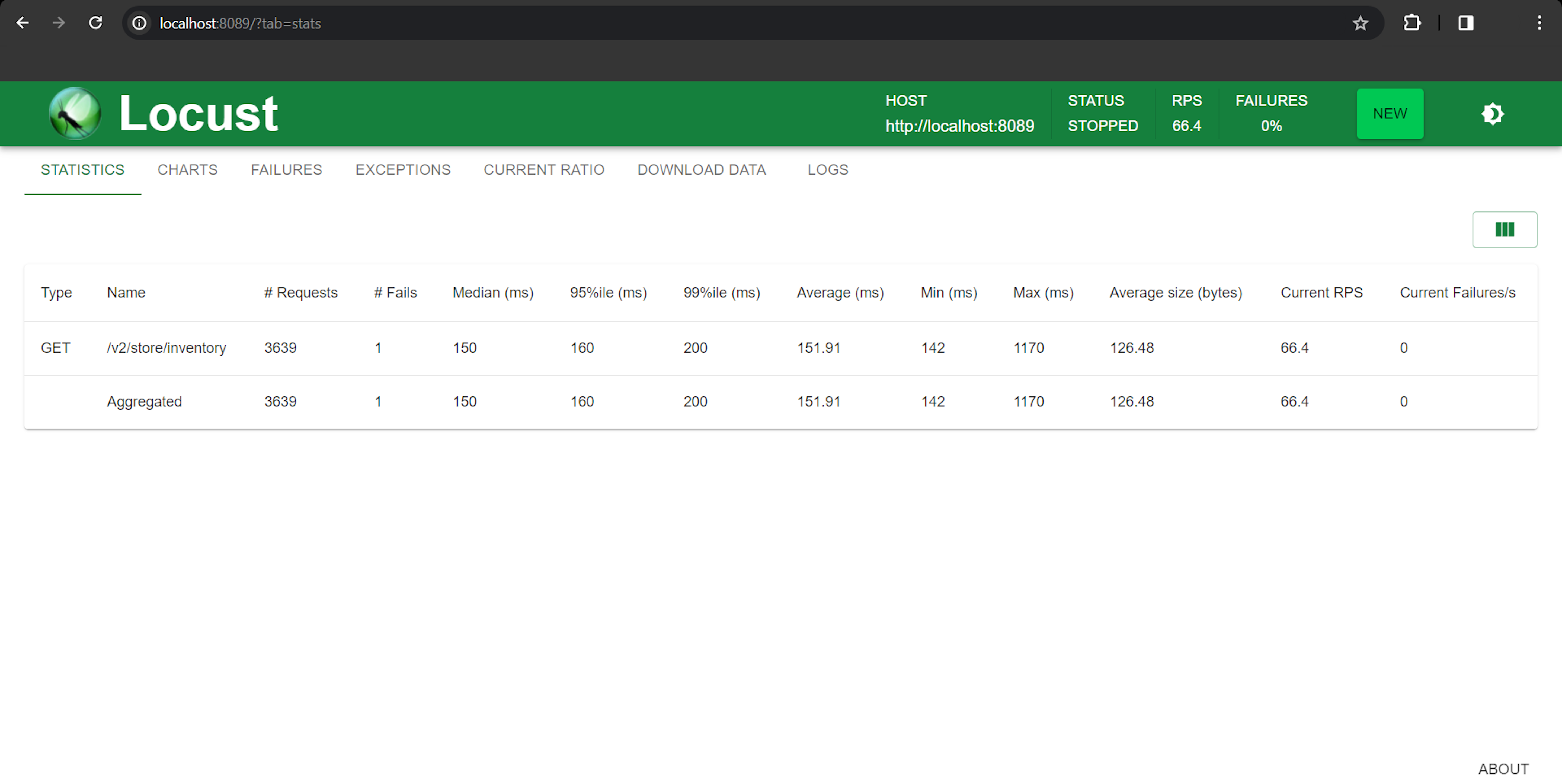1562x784 pixels.
Task: Click the site information icon in address bar
Action: coord(139,23)
